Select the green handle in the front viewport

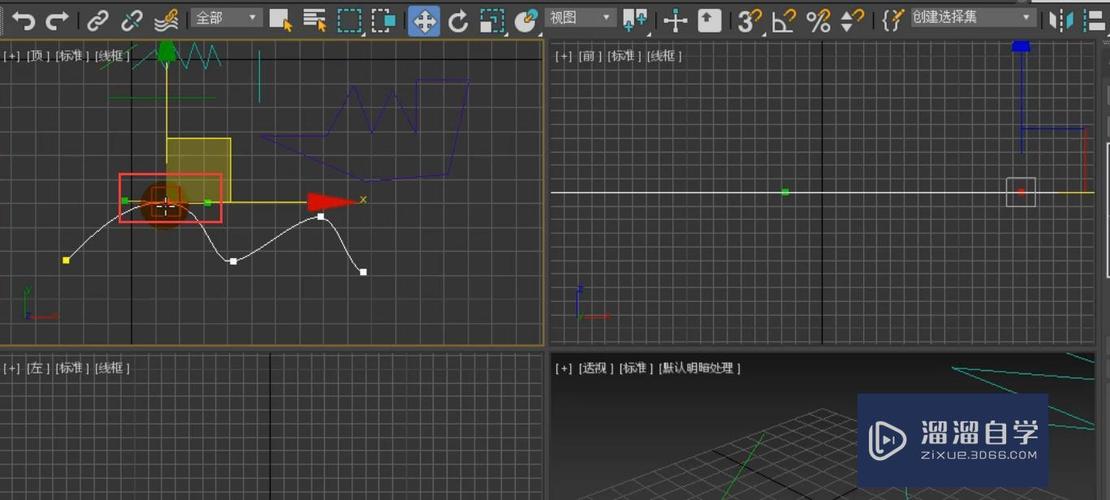click(785, 192)
